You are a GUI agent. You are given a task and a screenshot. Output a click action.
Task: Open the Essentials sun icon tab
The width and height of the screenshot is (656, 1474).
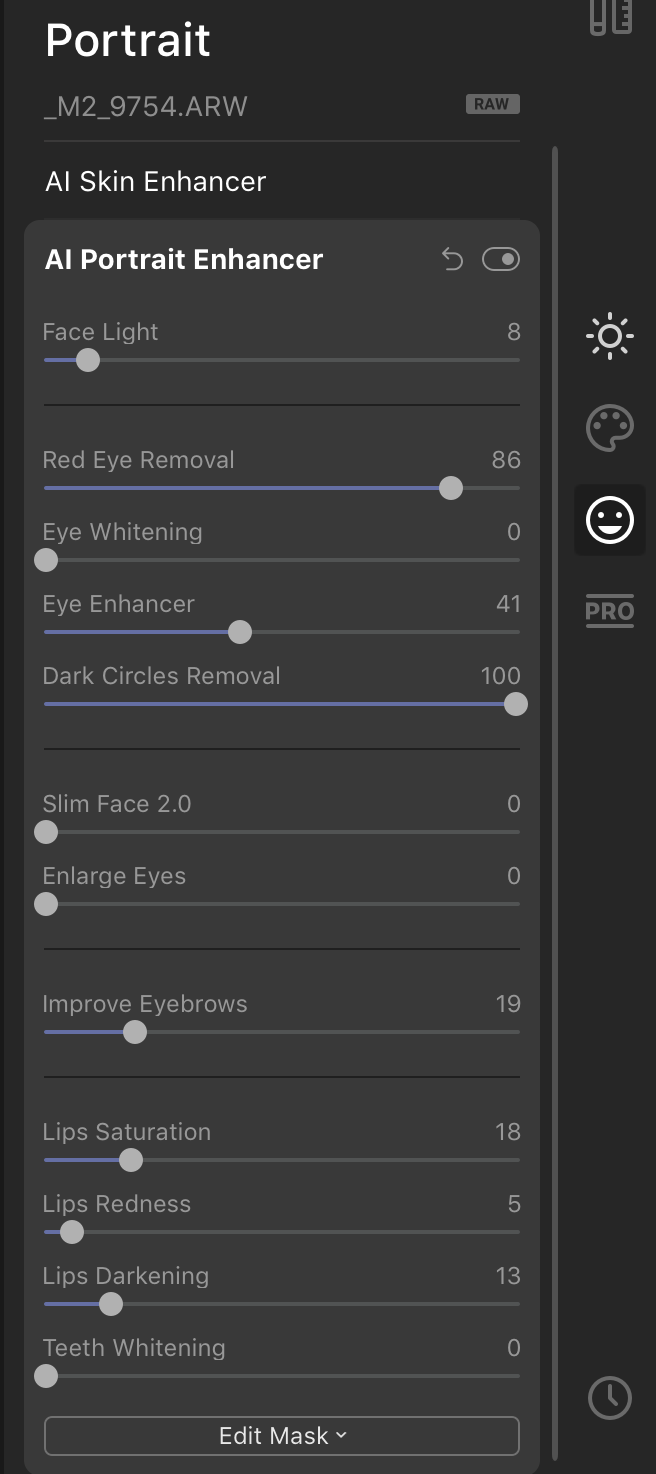[x=609, y=336]
